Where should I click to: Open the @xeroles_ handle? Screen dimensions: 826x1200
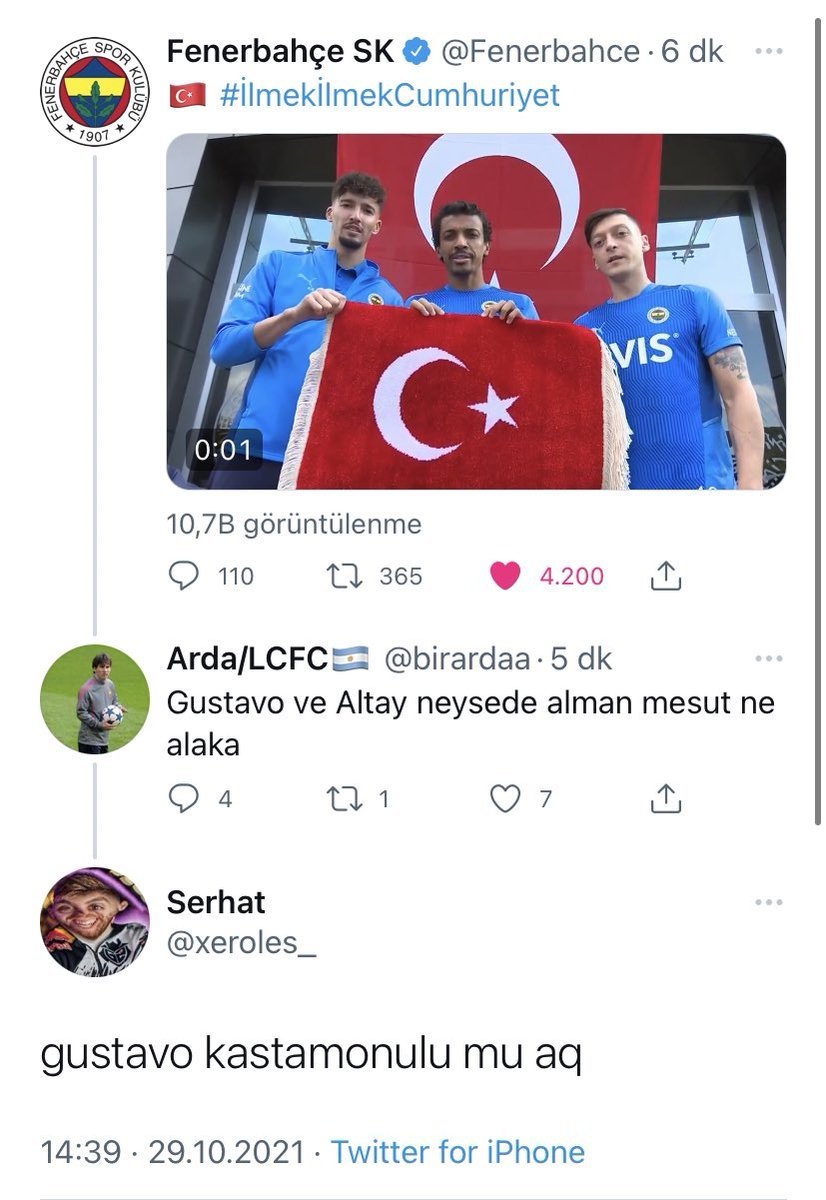click(x=241, y=941)
